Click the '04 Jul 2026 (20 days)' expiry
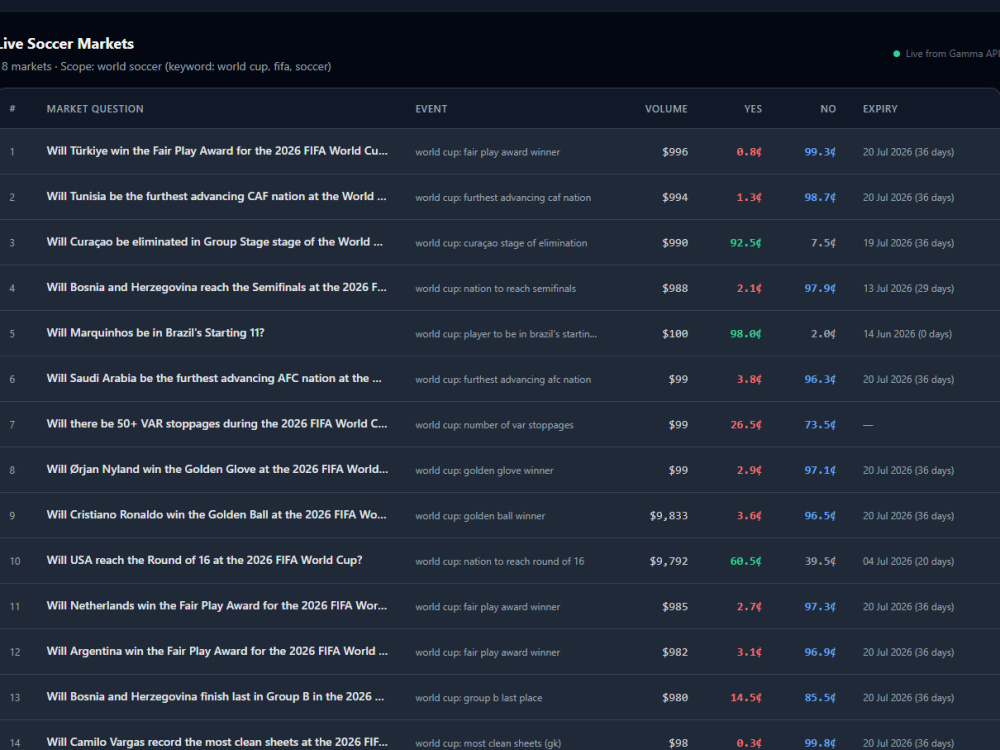This screenshot has width=1000, height=750. click(x=909, y=561)
